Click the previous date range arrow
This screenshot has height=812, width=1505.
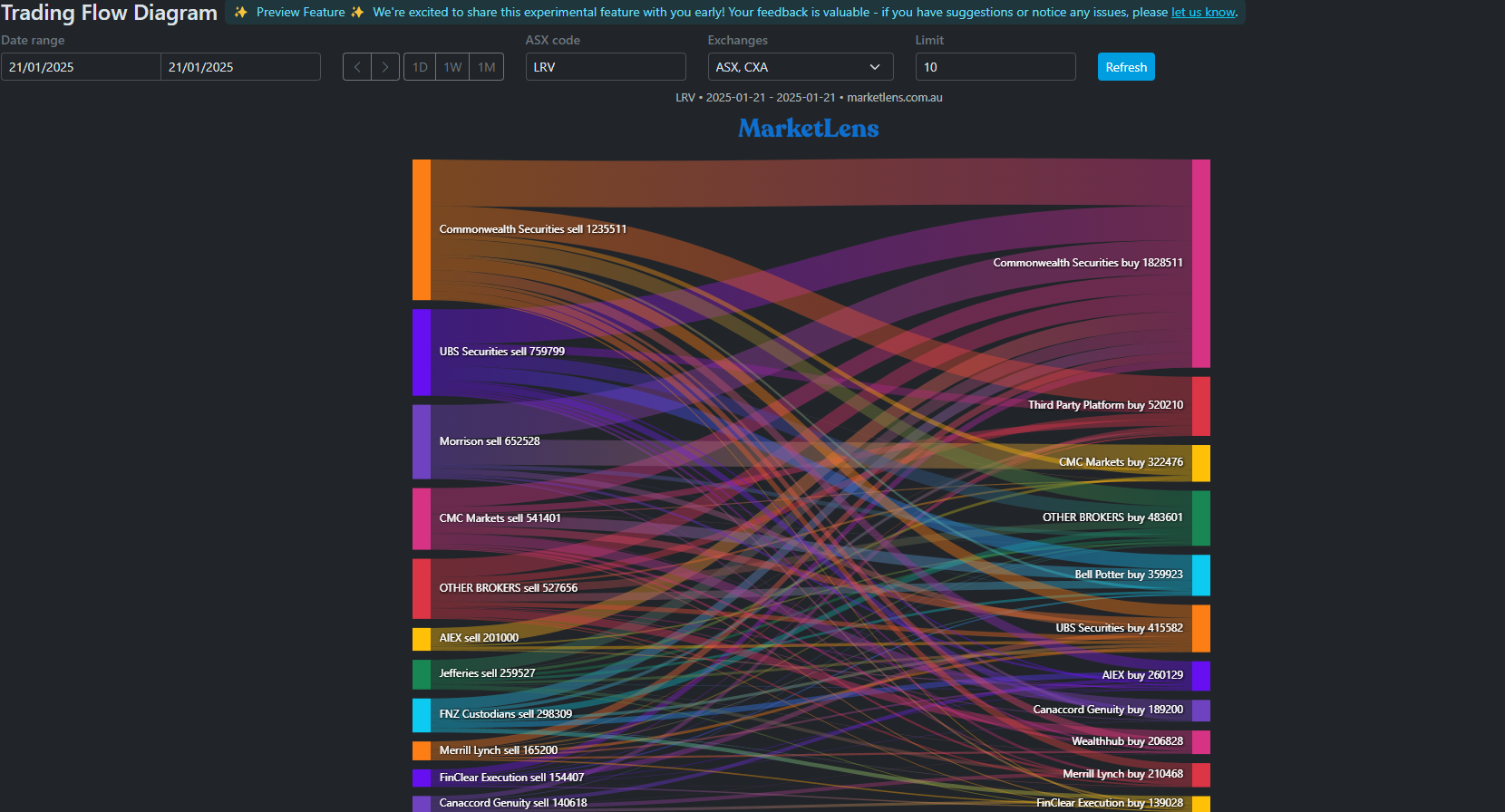pos(357,67)
